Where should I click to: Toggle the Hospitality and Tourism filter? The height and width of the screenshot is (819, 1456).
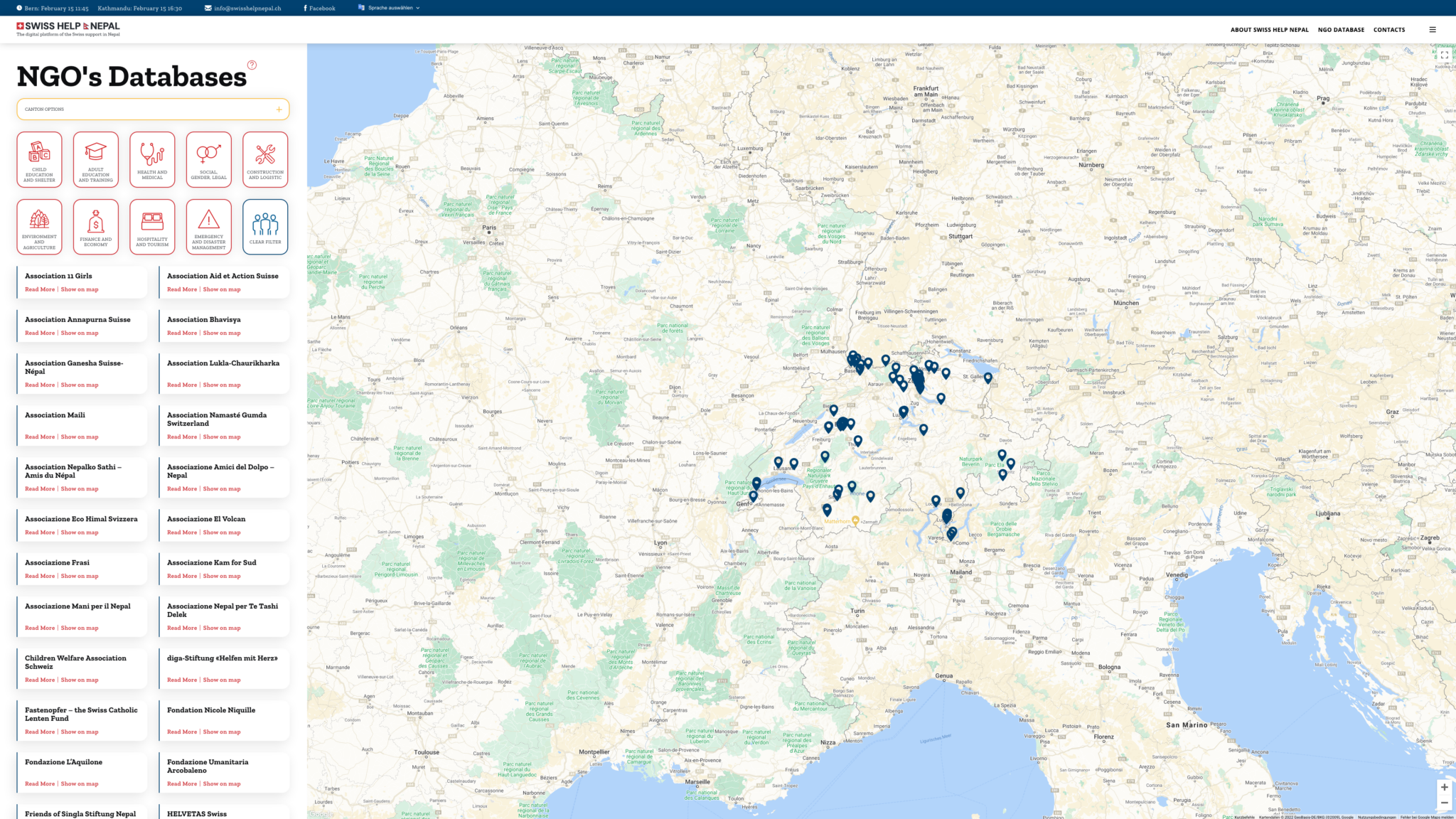pyautogui.click(x=152, y=227)
